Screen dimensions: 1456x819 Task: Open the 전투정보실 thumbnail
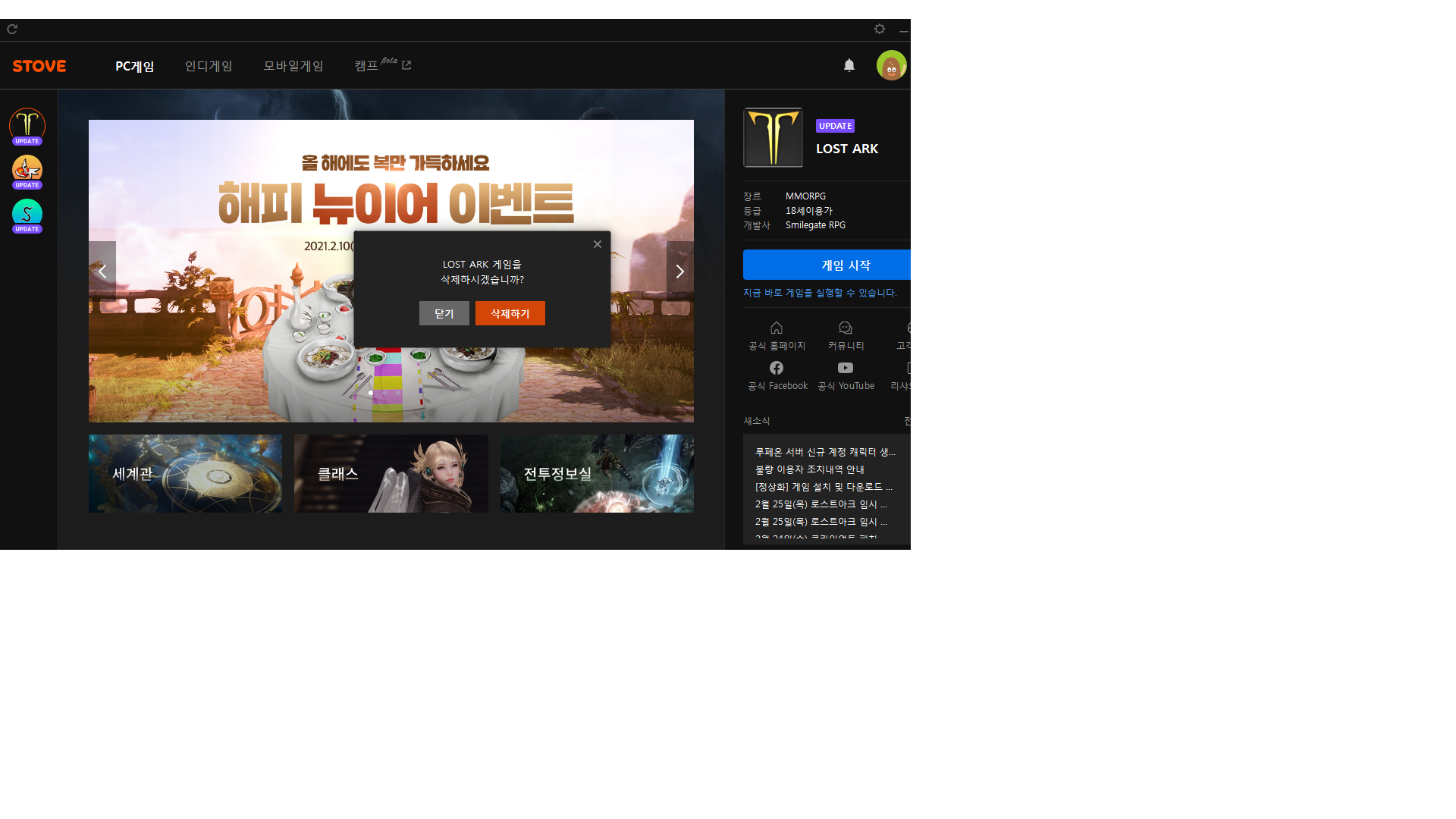[597, 473]
